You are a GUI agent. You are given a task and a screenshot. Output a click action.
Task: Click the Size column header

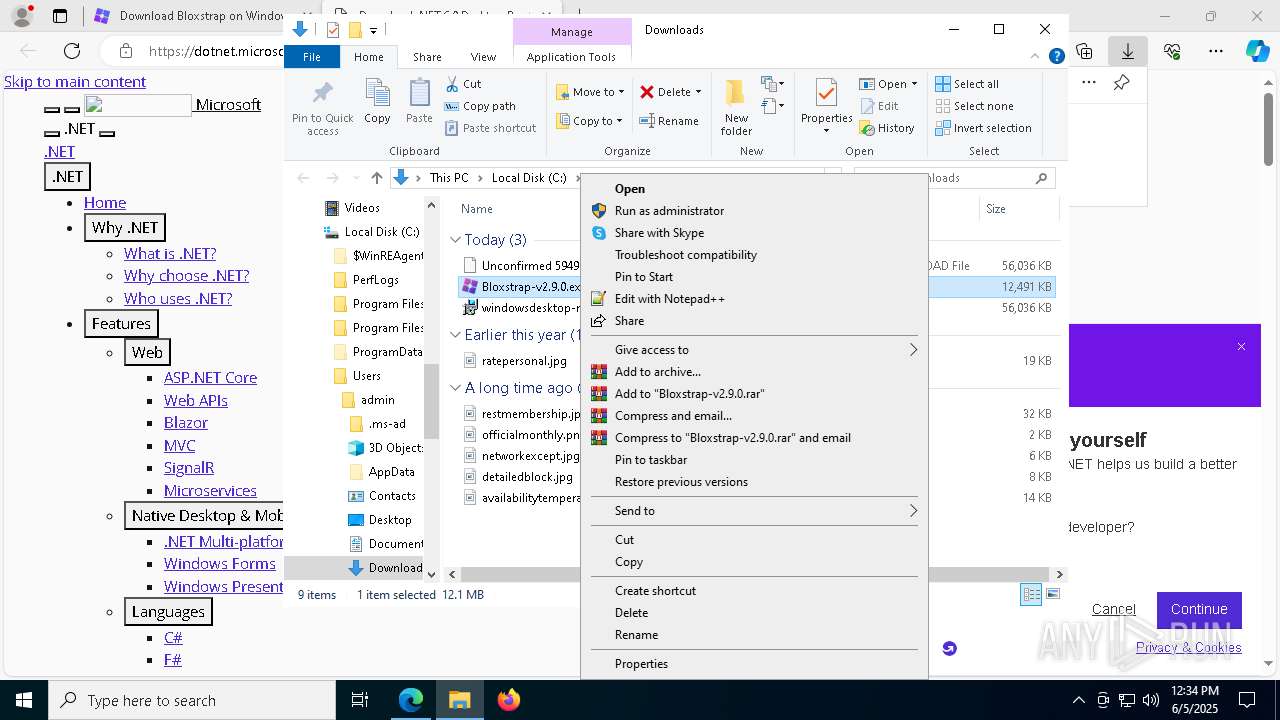[x=1020, y=209]
